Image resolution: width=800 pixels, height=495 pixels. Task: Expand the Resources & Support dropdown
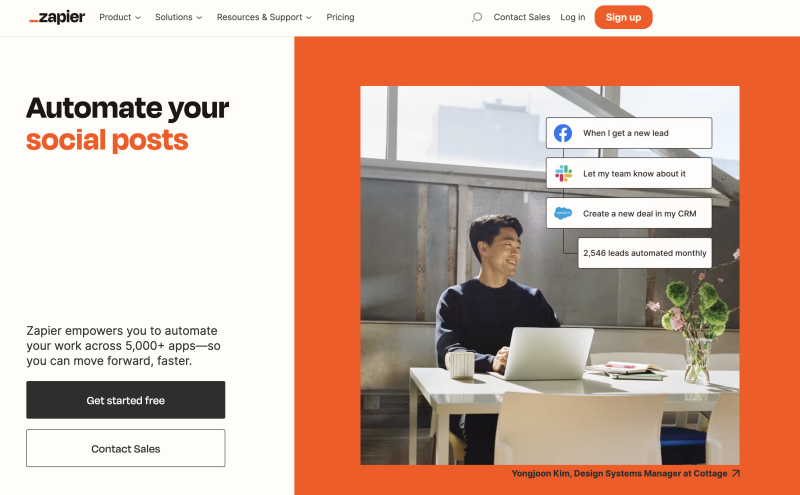pos(264,17)
